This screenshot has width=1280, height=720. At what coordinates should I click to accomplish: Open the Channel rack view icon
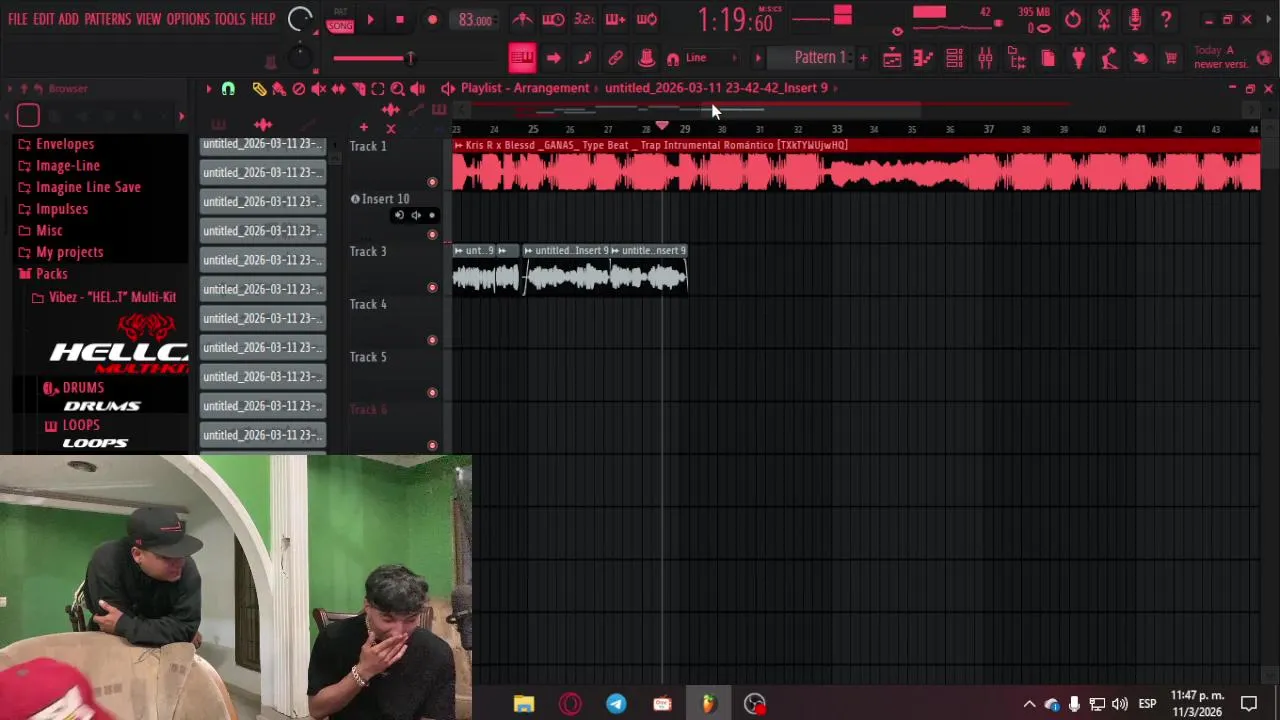click(954, 59)
